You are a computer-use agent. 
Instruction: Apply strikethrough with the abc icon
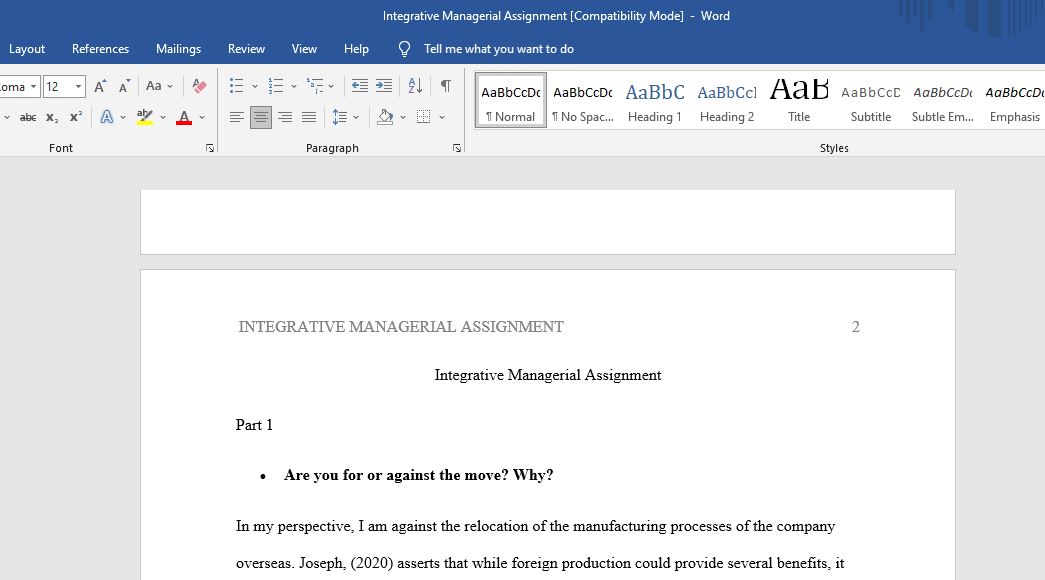28,117
